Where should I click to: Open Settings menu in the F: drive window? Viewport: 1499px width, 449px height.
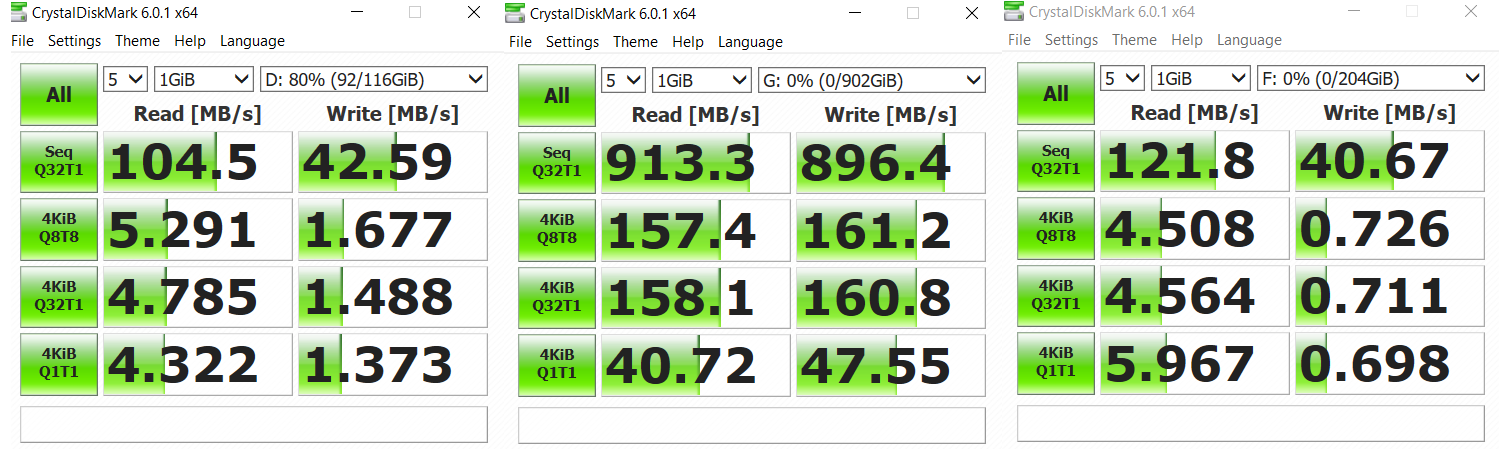point(1071,40)
